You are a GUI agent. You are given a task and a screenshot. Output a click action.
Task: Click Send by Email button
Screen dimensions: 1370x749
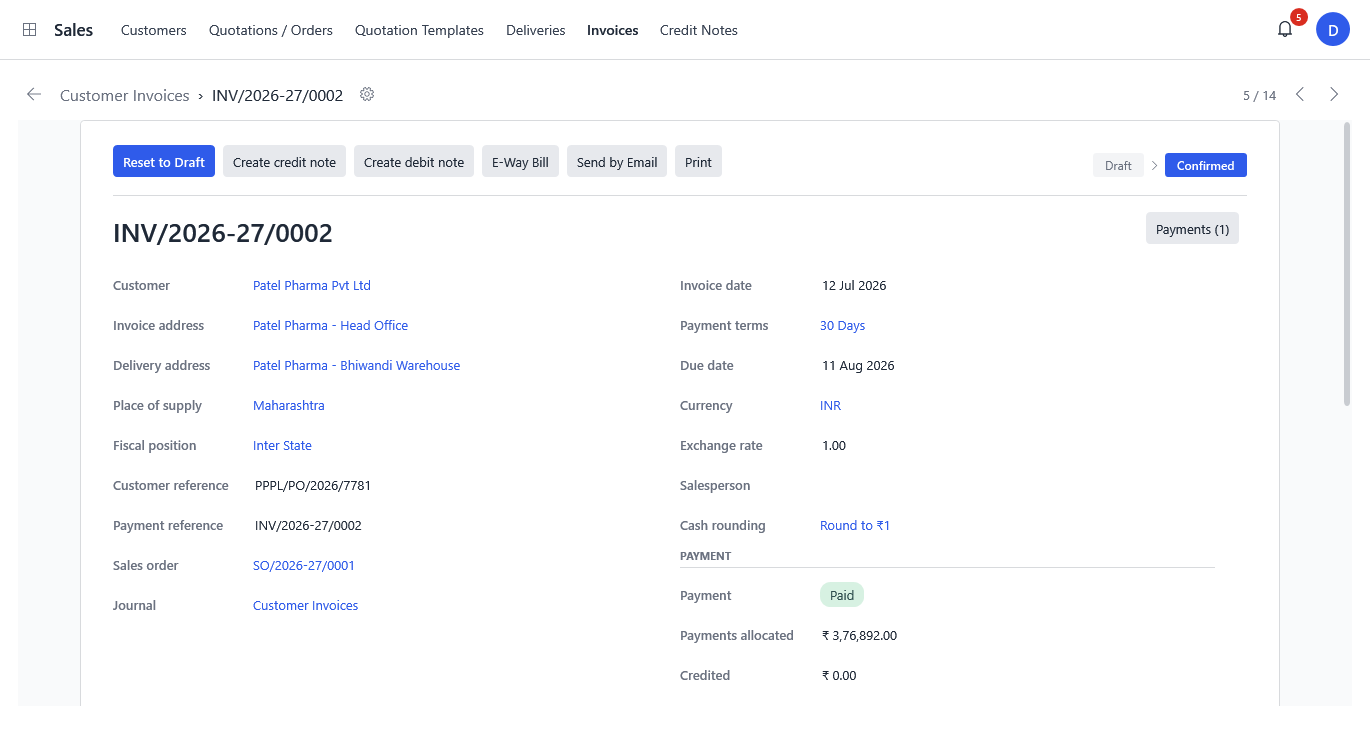617,162
